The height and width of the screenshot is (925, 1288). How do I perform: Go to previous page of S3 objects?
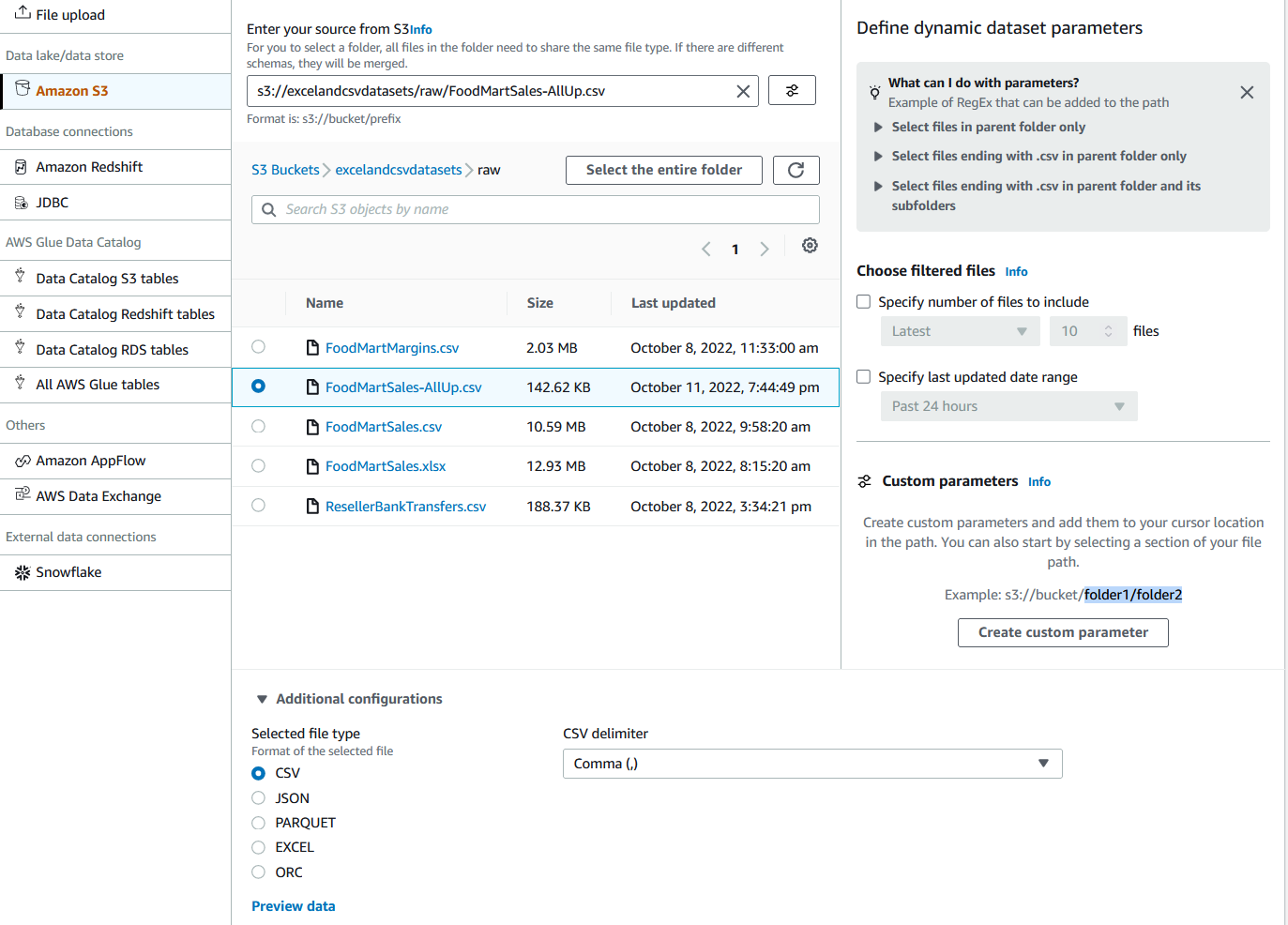(706, 249)
